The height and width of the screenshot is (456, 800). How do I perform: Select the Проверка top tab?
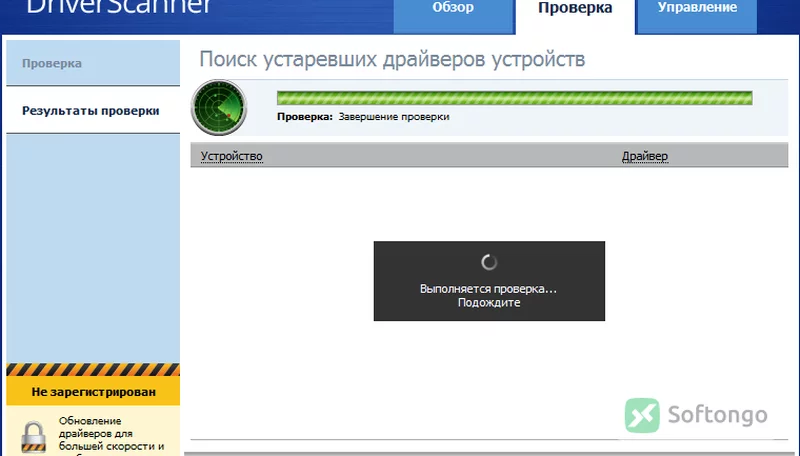[x=575, y=15]
